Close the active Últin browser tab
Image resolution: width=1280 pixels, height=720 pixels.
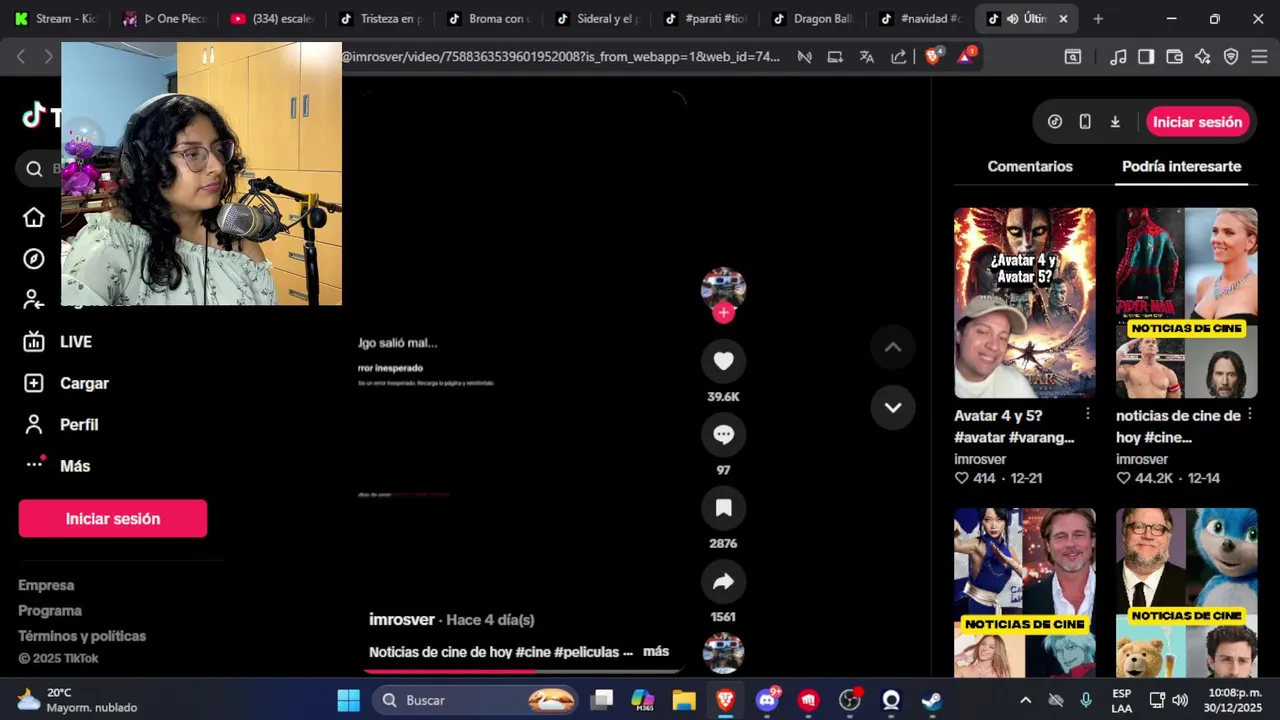(1063, 19)
